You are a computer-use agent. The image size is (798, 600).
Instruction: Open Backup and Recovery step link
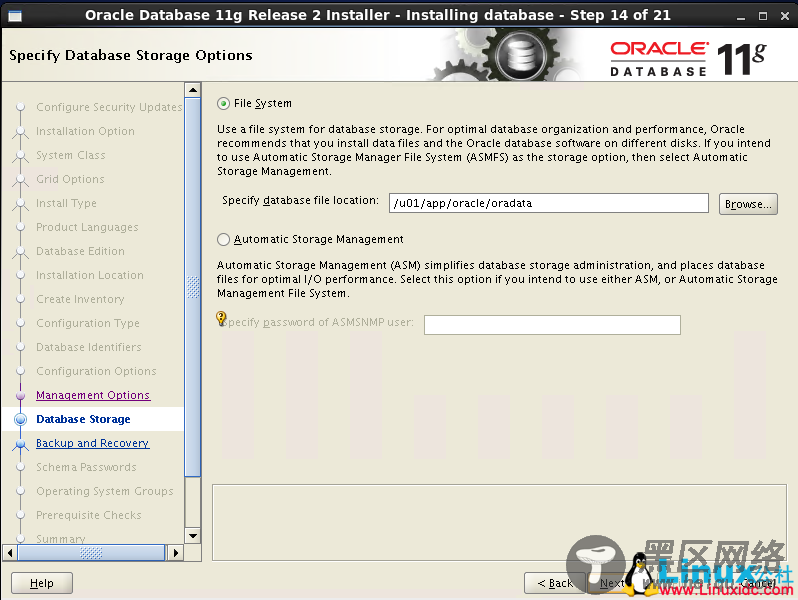point(93,443)
